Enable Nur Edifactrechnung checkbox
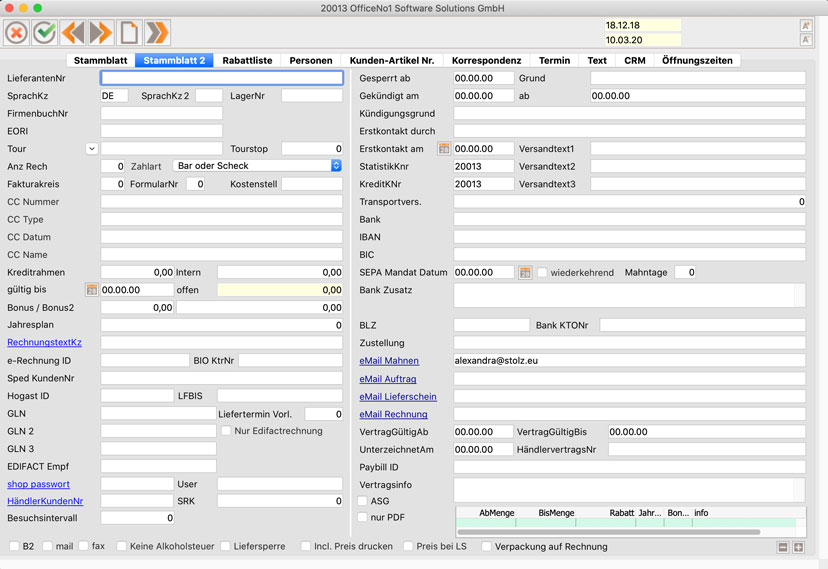The width and height of the screenshot is (828, 569). (x=226, y=431)
